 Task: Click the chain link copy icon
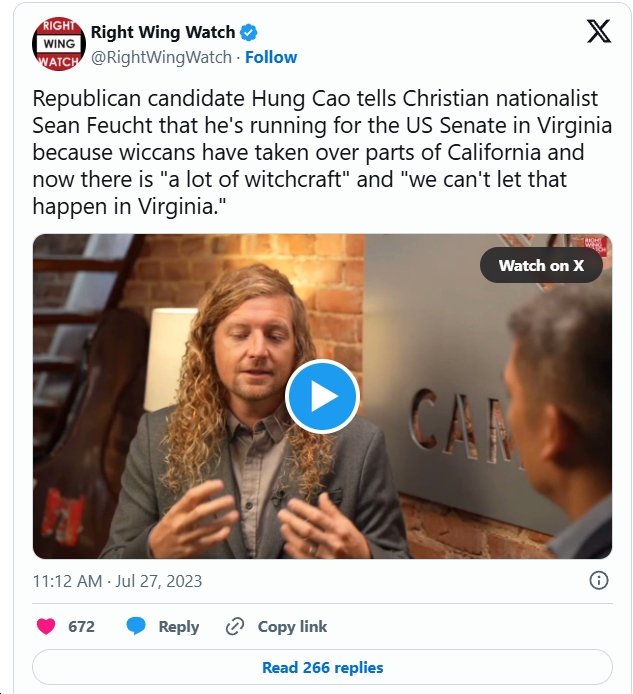tap(235, 627)
